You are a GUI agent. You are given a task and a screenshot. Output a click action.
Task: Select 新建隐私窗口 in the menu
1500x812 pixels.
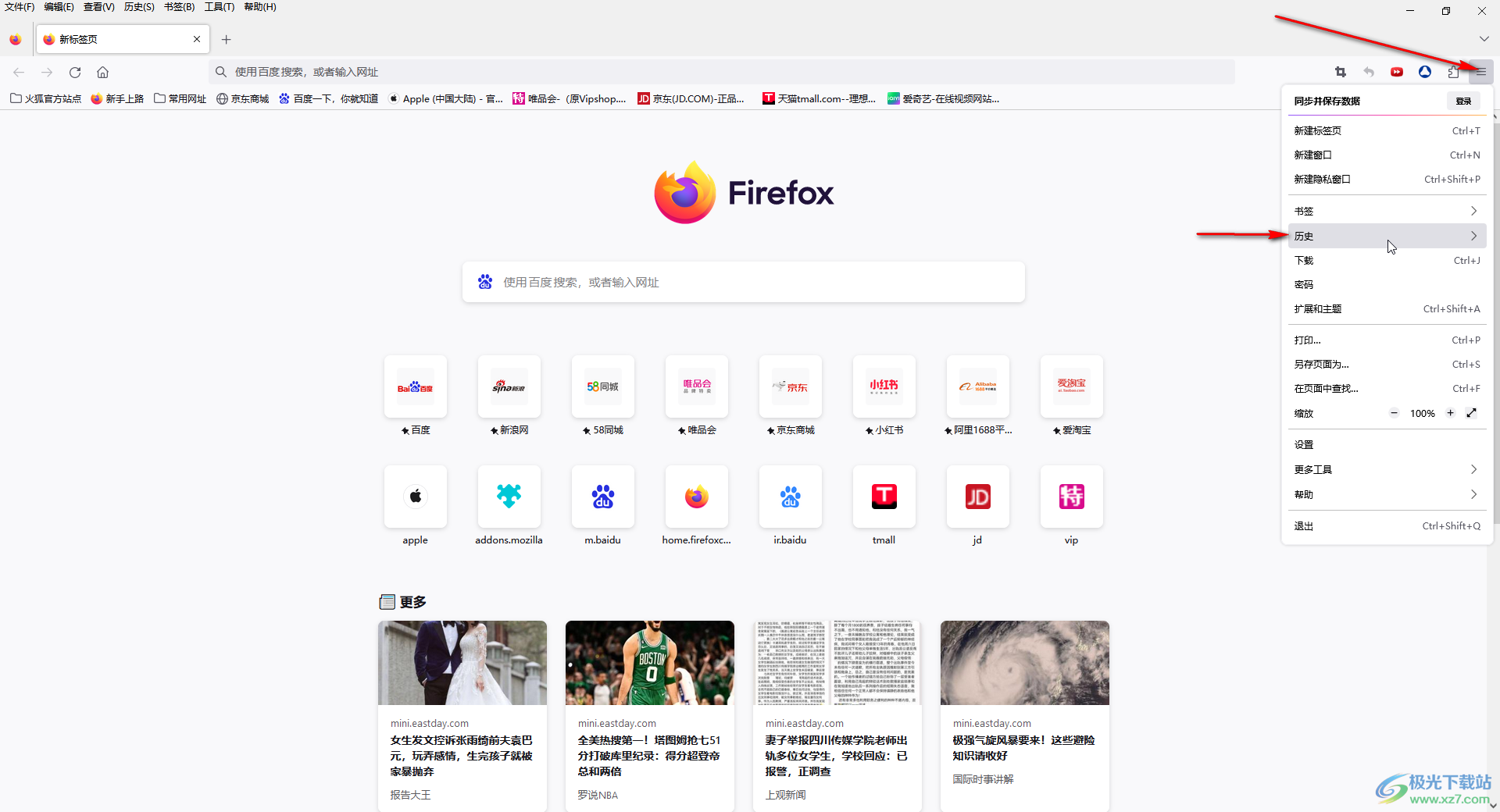click(1387, 179)
